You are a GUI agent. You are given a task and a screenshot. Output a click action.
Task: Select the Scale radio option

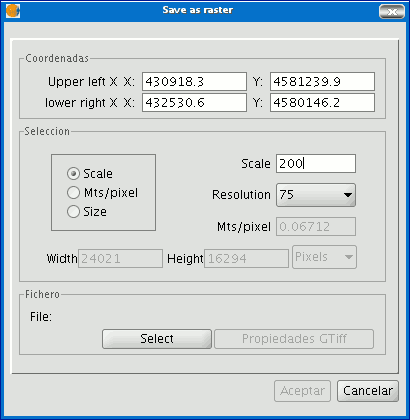(73, 174)
